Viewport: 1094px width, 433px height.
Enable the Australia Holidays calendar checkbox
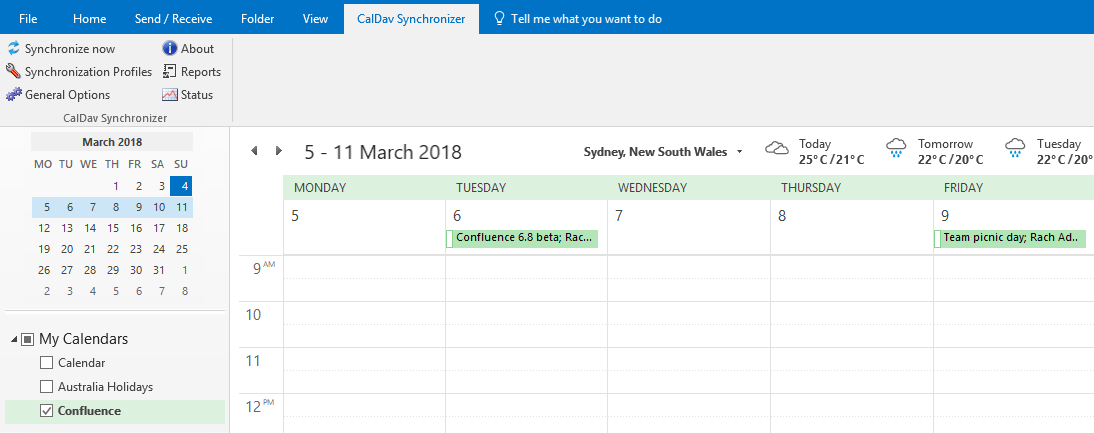coord(46,387)
